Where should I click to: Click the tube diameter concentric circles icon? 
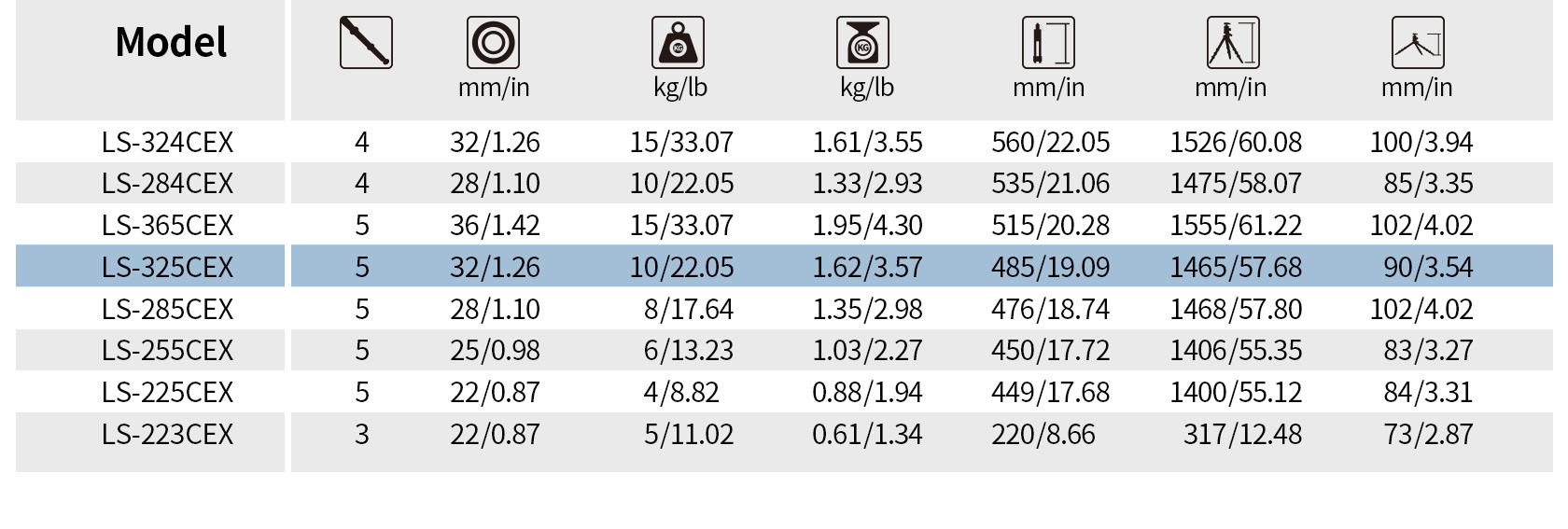pos(493,43)
